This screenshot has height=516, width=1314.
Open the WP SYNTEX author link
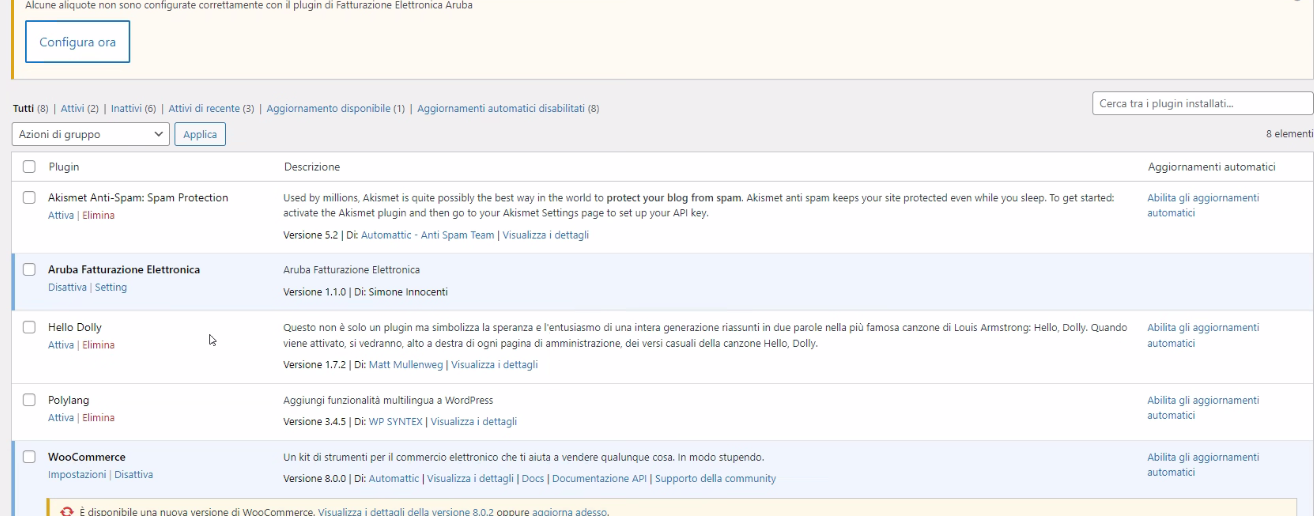point(396,422)
